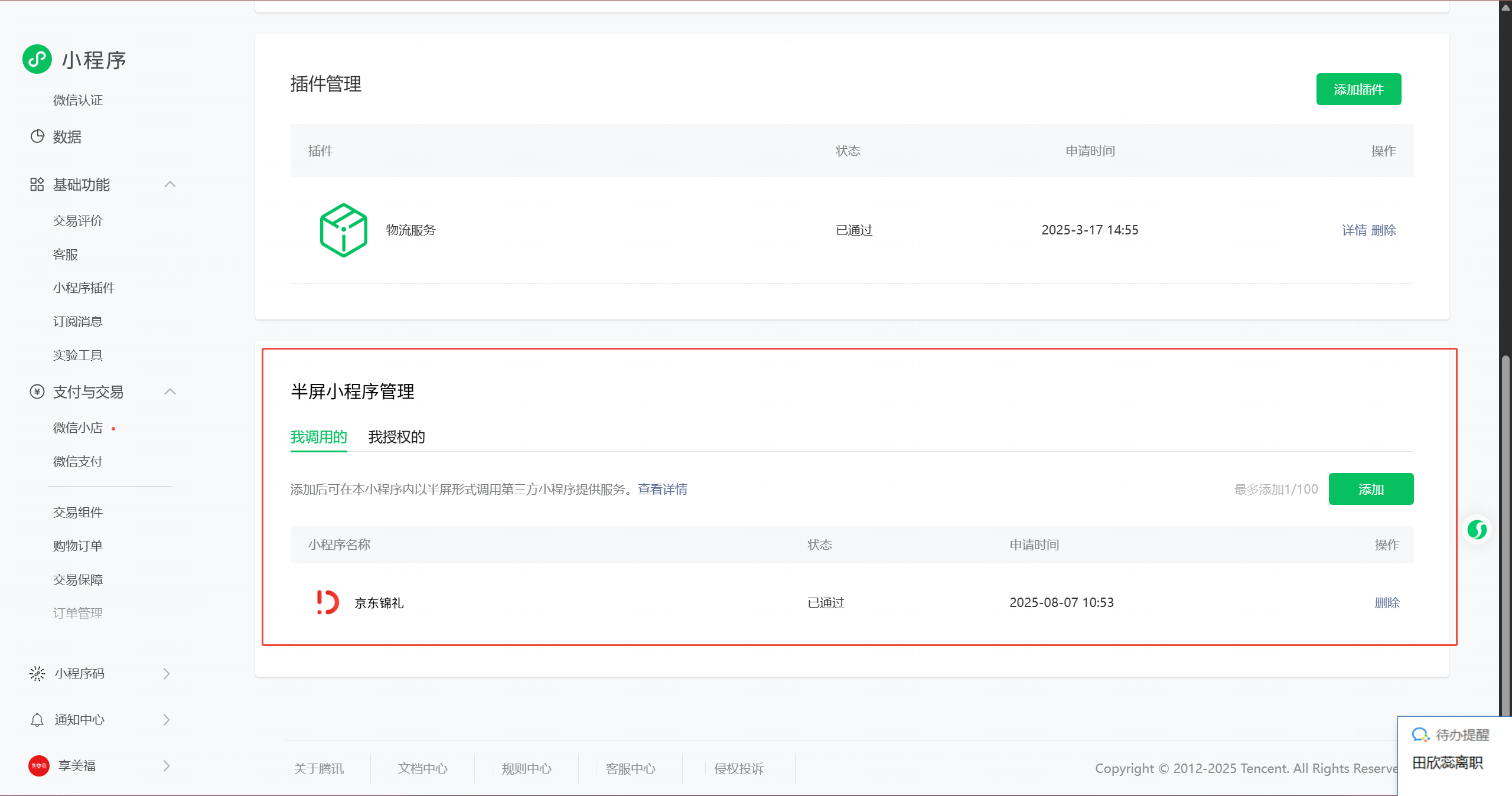Click the floating green assistant icon
This screenshot has height=796, width=1512.
point(1477,530)
